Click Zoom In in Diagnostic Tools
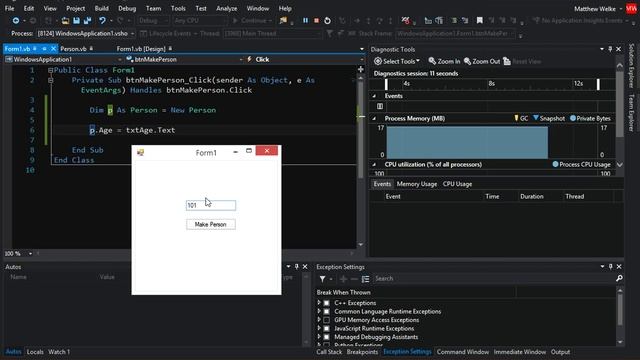 [x=444, y=61]
